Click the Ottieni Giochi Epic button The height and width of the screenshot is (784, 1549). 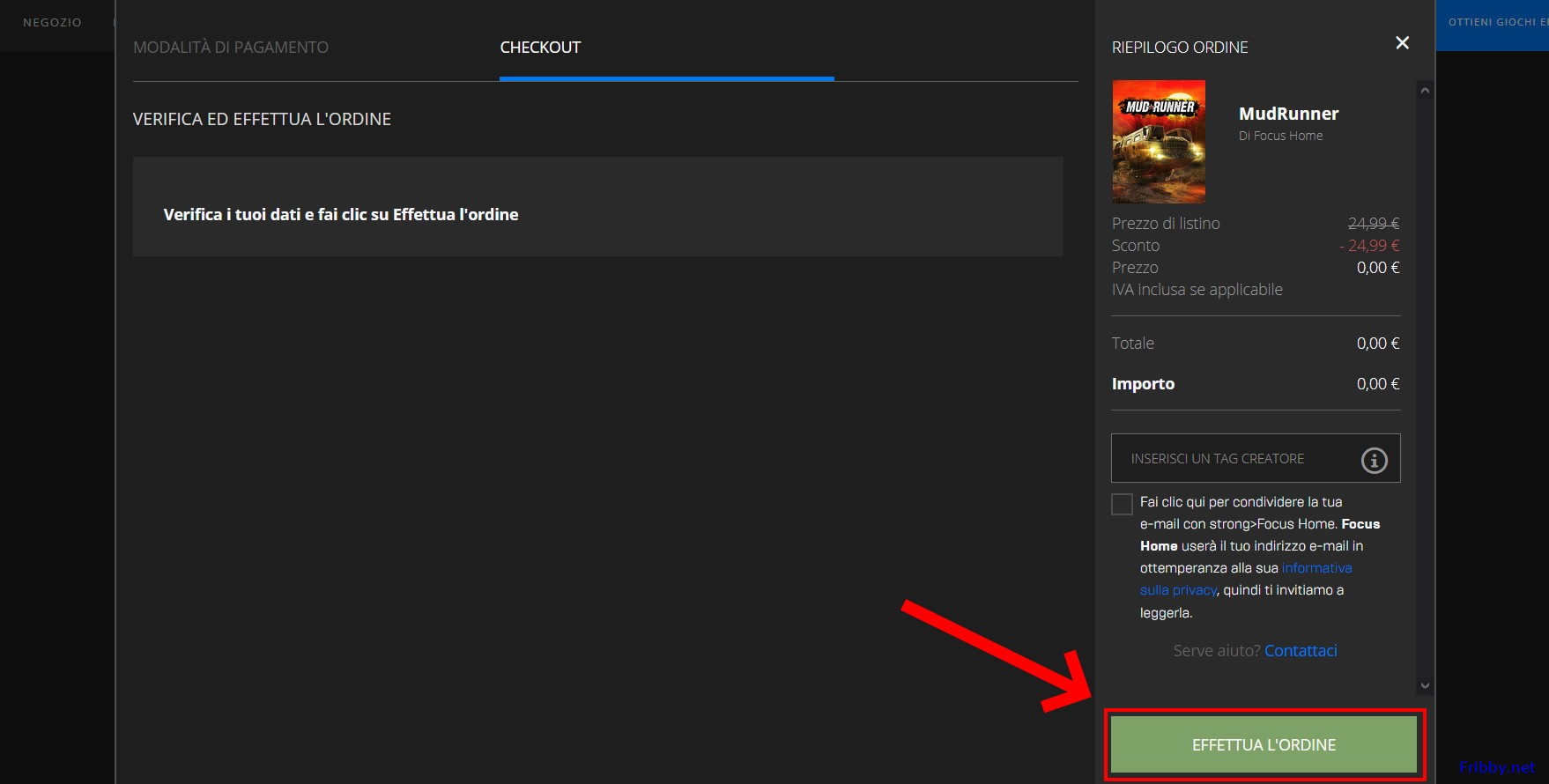[1494, 23]
